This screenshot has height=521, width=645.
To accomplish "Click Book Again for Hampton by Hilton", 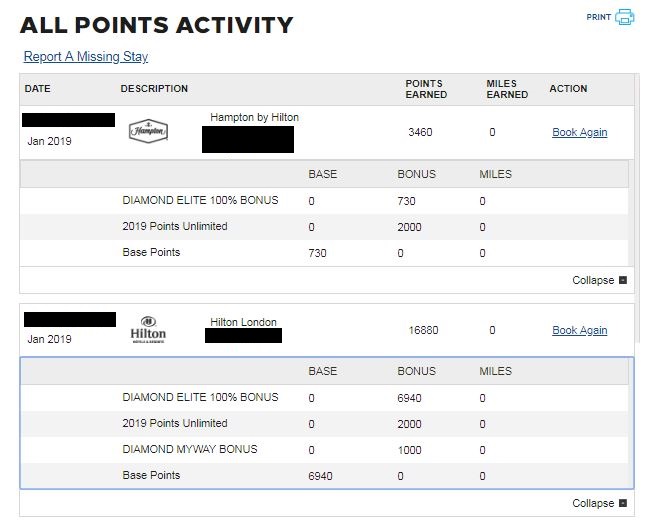I will [579, 132].
